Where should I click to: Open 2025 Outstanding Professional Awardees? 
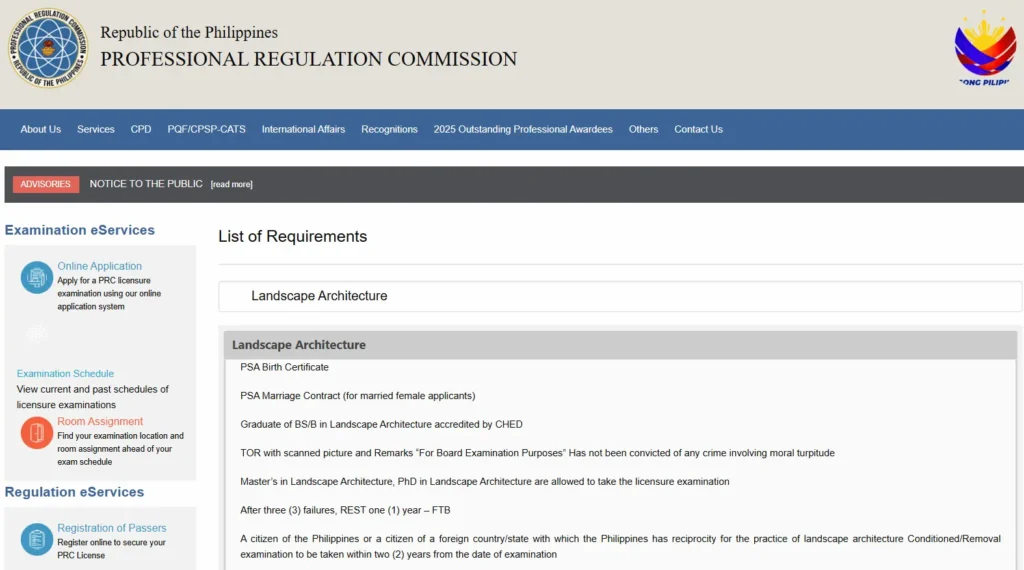pyautogui.click(x=523, y=129)
